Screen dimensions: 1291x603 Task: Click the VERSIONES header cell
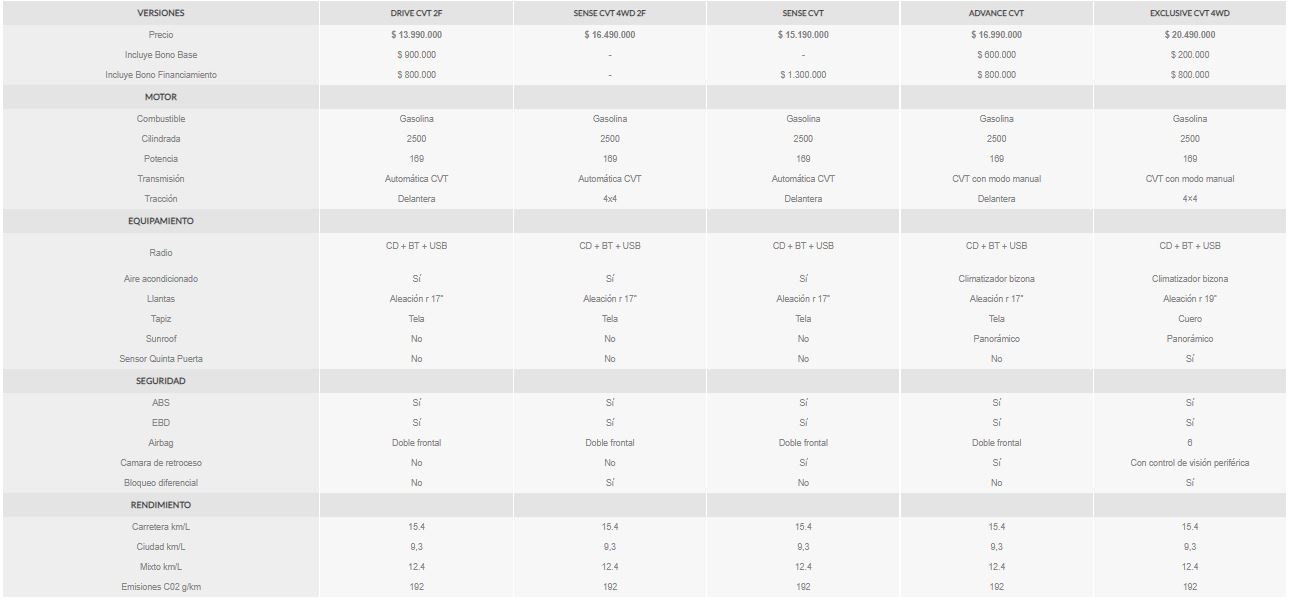click(x=161, y=13)
